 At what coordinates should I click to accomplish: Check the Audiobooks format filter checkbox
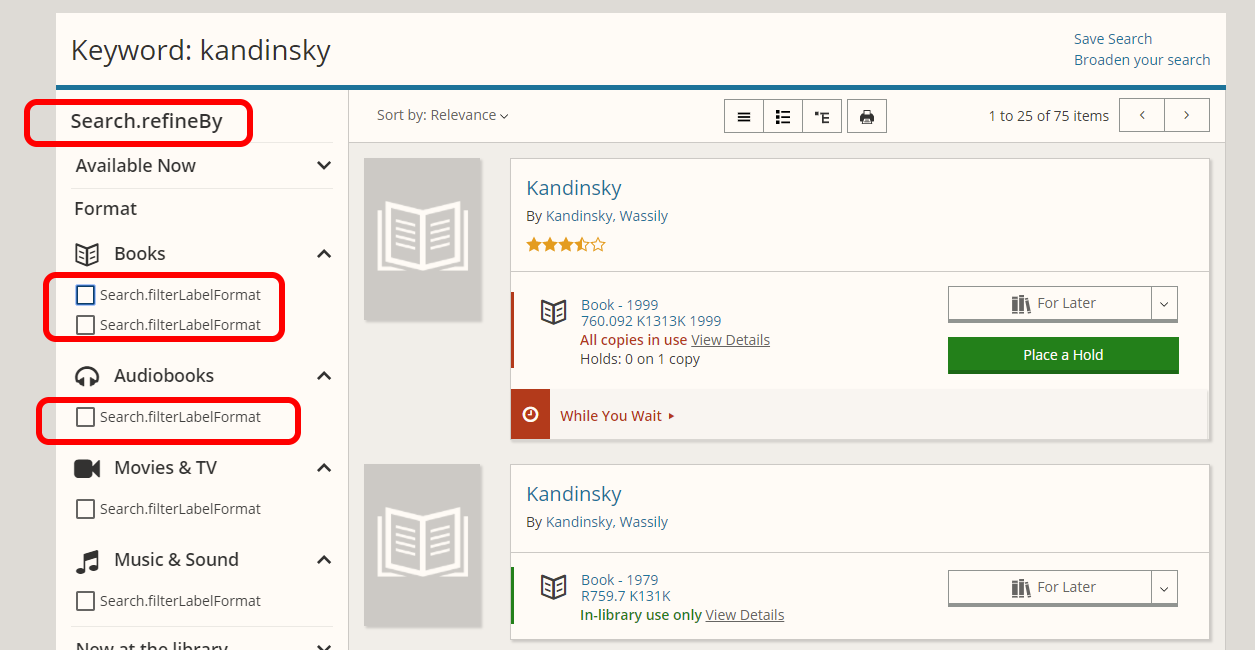(x=86, y=417)
